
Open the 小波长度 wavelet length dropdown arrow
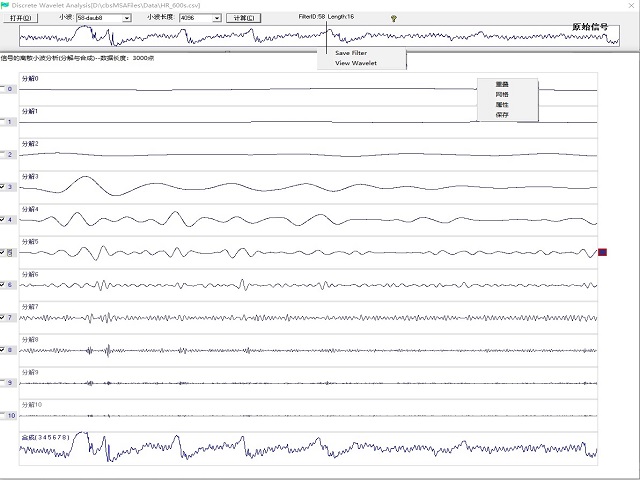click(217, 18)
